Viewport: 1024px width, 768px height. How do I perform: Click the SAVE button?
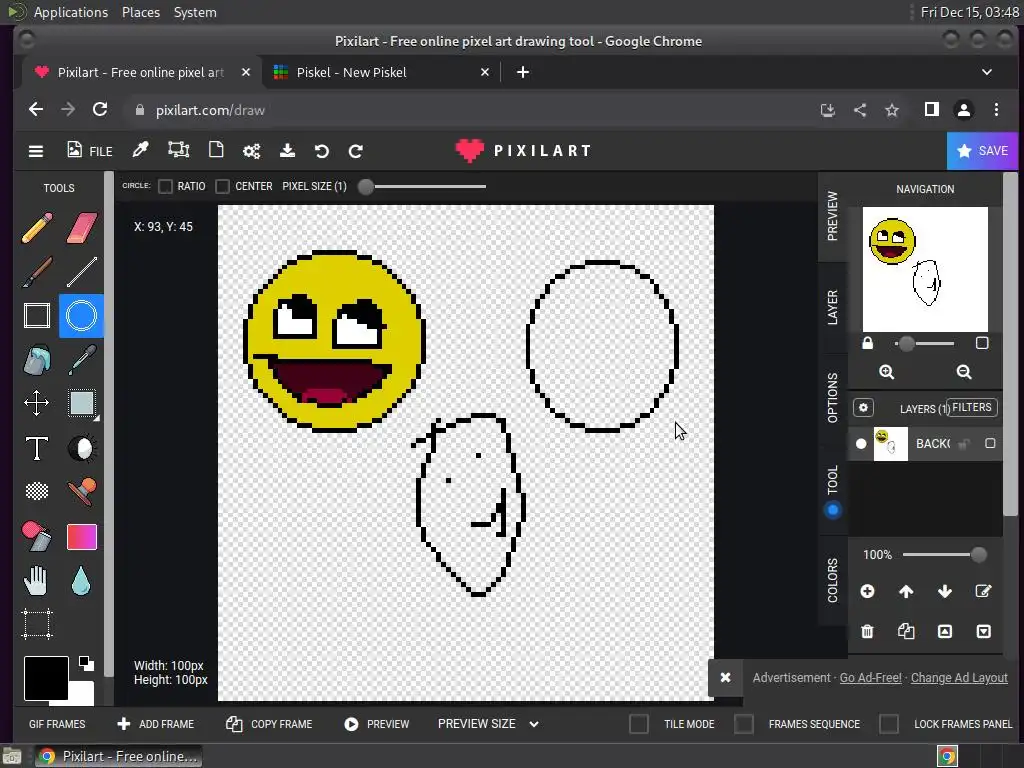click(x=982, y=151)
